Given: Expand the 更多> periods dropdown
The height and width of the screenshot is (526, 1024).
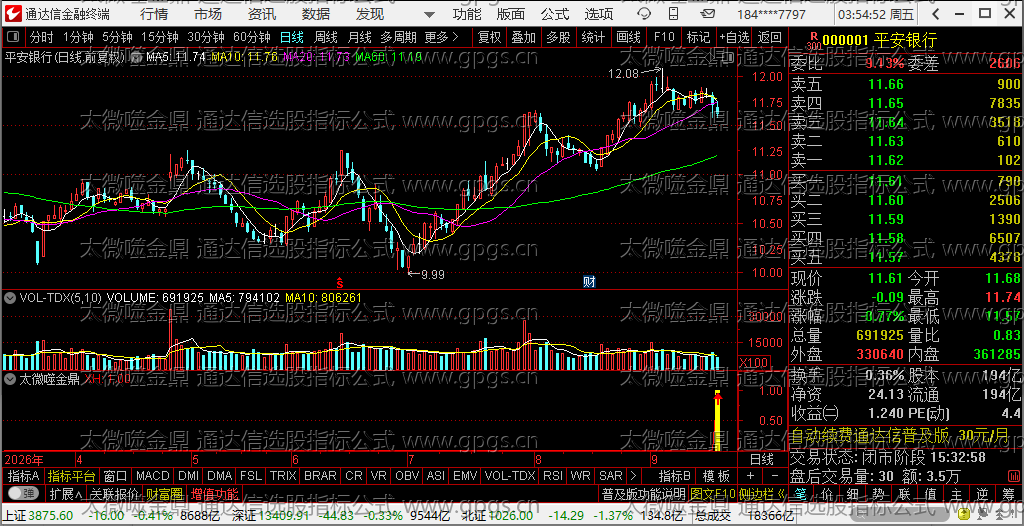Looking at the screenshot, I should click(x=441, y=37).
